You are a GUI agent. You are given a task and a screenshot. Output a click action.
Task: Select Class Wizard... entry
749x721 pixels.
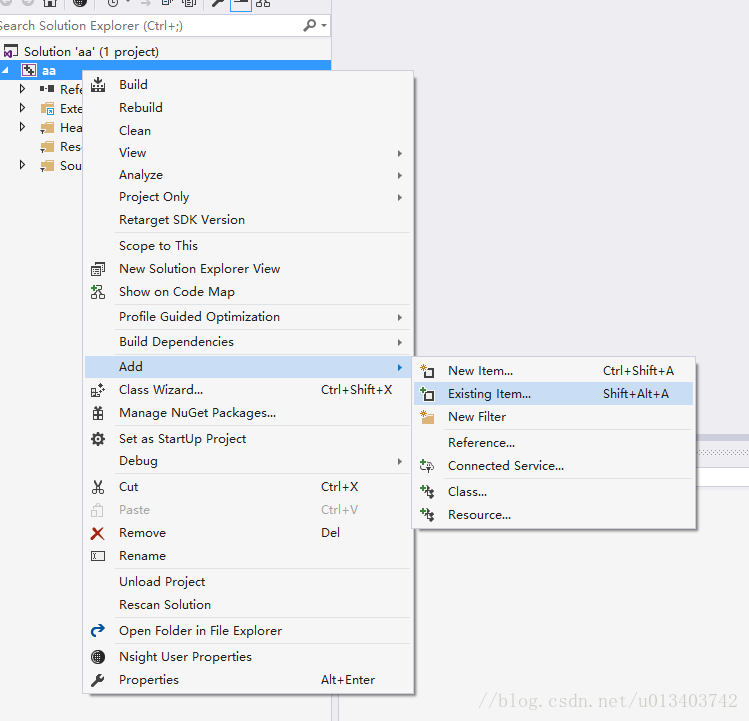click(247, 390)
